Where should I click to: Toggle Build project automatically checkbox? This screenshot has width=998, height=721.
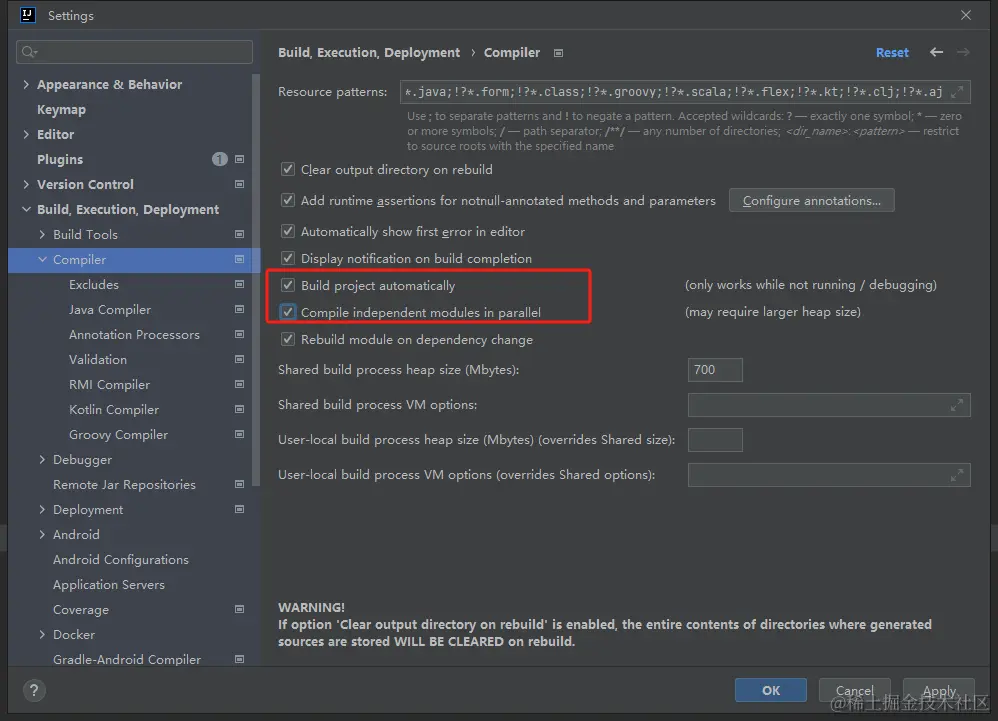coord(288,285)
